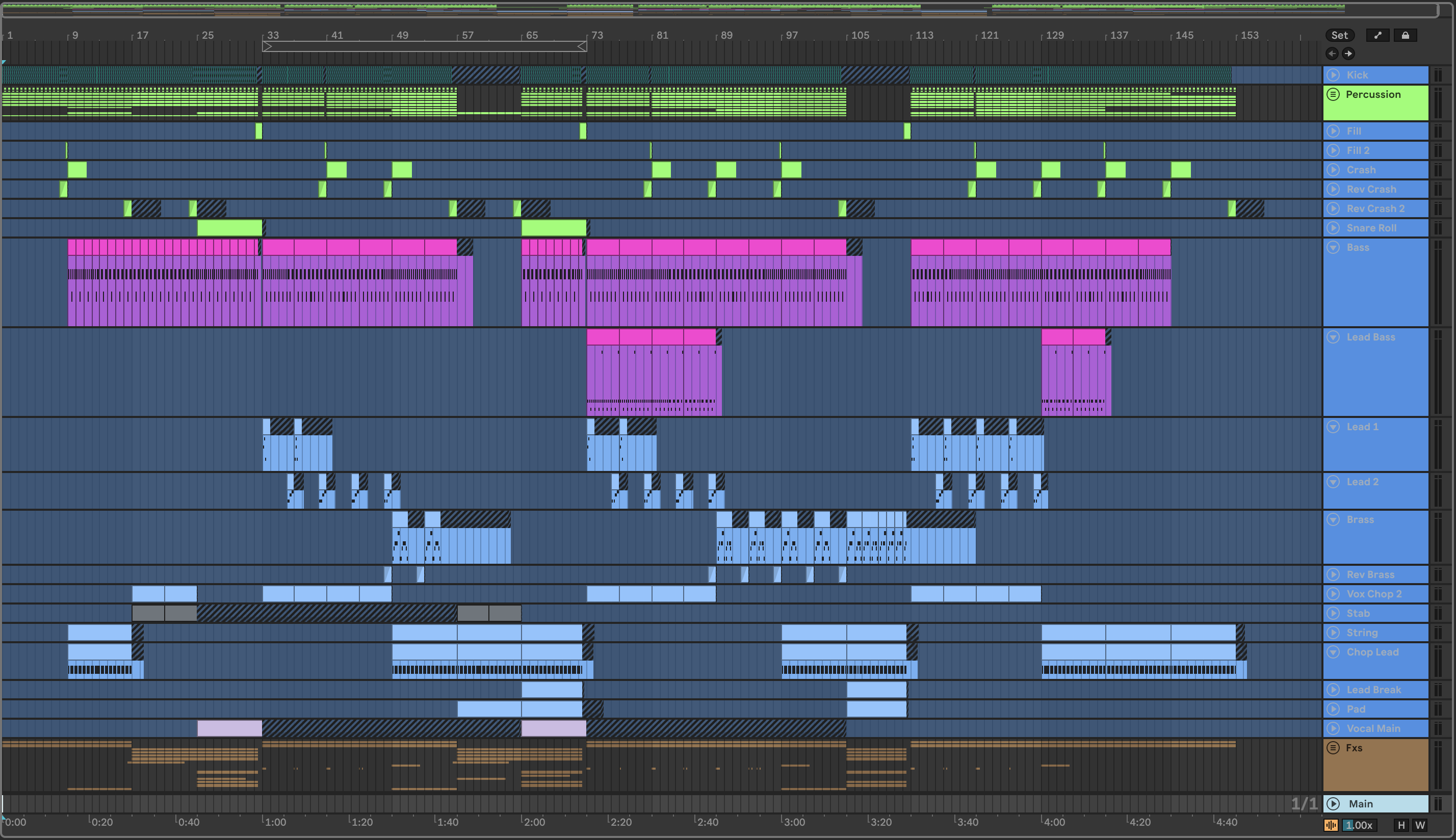Select the Lead Bass track header
The height and width of the screenshot is (840, 1456).
point(1371,337)
